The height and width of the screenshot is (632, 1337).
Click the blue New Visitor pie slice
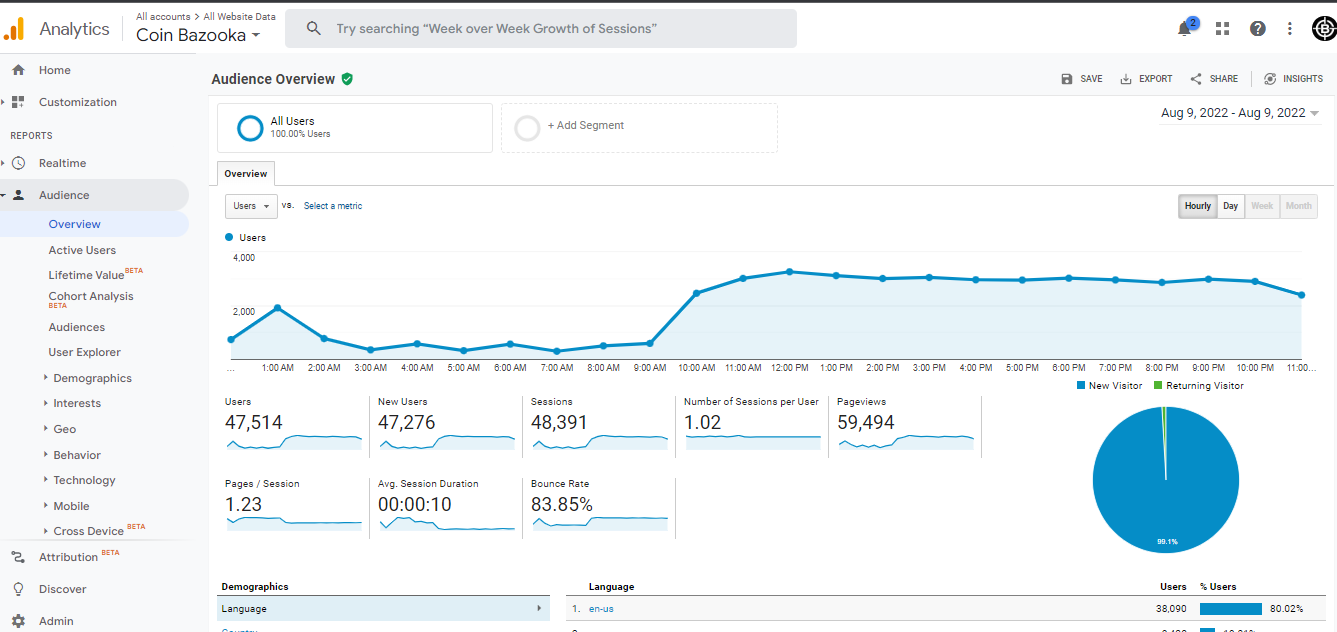(x=1166, y=480)
